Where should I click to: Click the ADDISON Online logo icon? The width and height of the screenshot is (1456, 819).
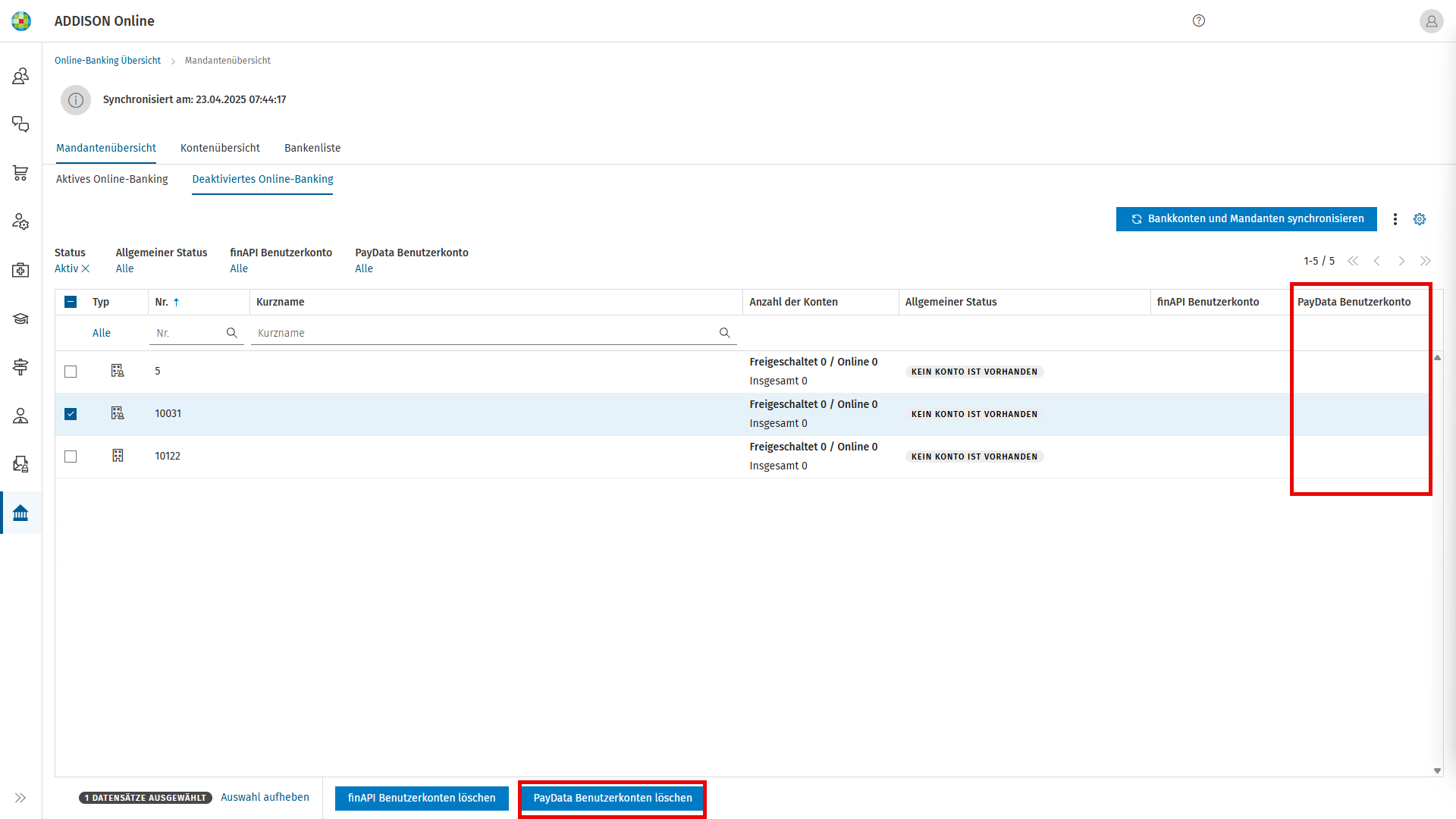tap(21, 21)
